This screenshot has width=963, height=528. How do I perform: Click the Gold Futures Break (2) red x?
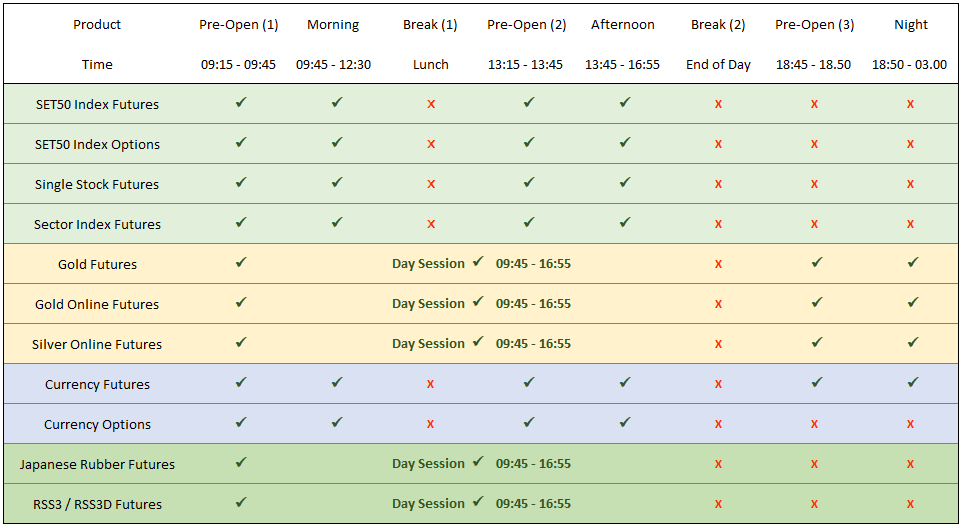(718, 264)
